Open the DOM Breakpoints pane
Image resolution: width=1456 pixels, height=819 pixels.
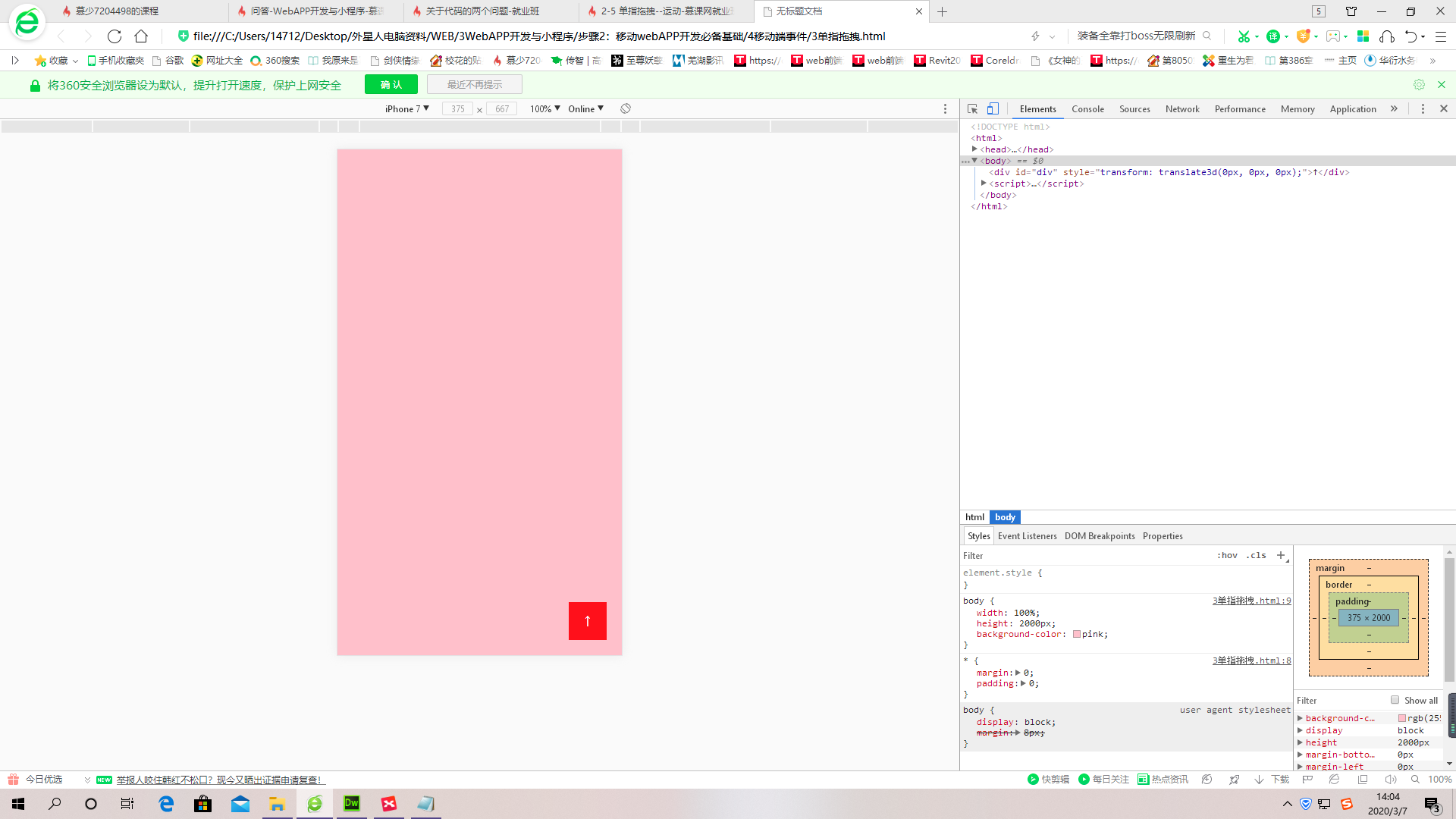pyautogui.click(x=1100, y=536)
